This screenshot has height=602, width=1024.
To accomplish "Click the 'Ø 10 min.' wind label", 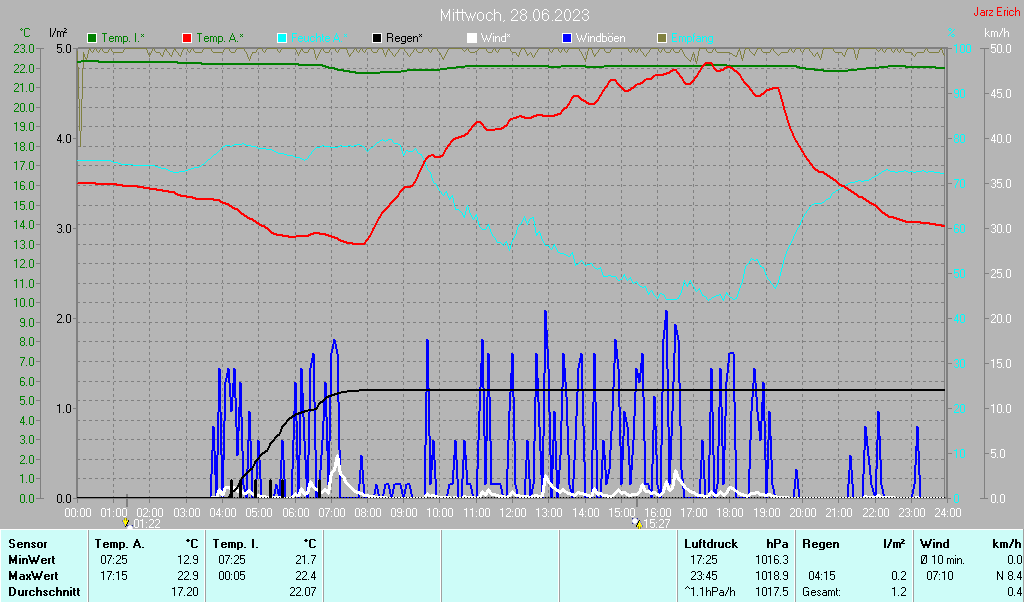I will coord(942,560).
